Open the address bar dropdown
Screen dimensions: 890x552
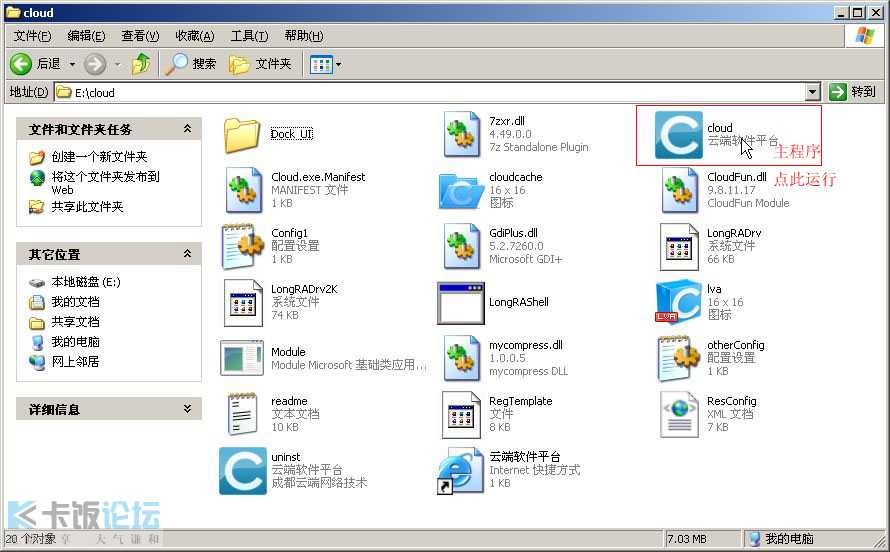[x=813, y=92]
